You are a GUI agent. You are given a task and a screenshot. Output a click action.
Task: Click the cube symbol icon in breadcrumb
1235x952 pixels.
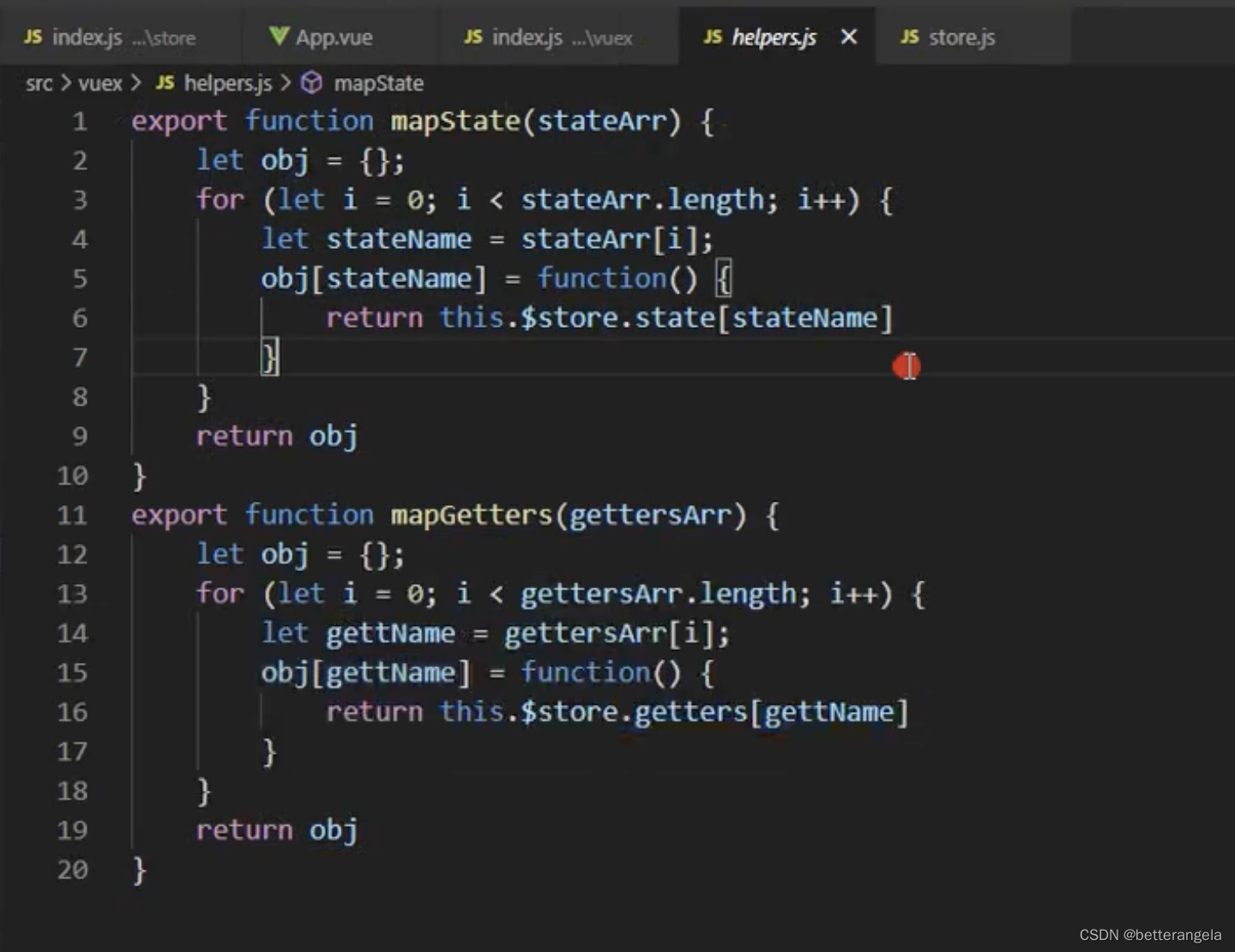312,82
